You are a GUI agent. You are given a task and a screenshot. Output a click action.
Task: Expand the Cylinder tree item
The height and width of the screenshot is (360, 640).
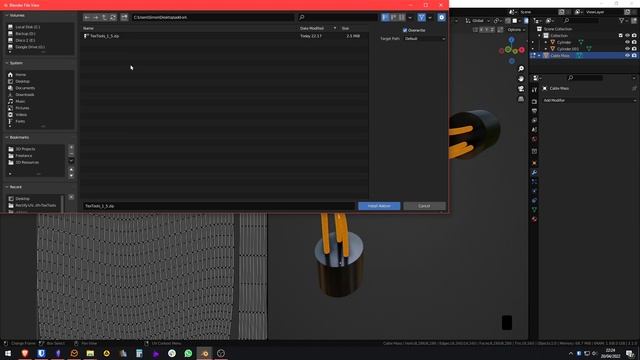point(546,42)
